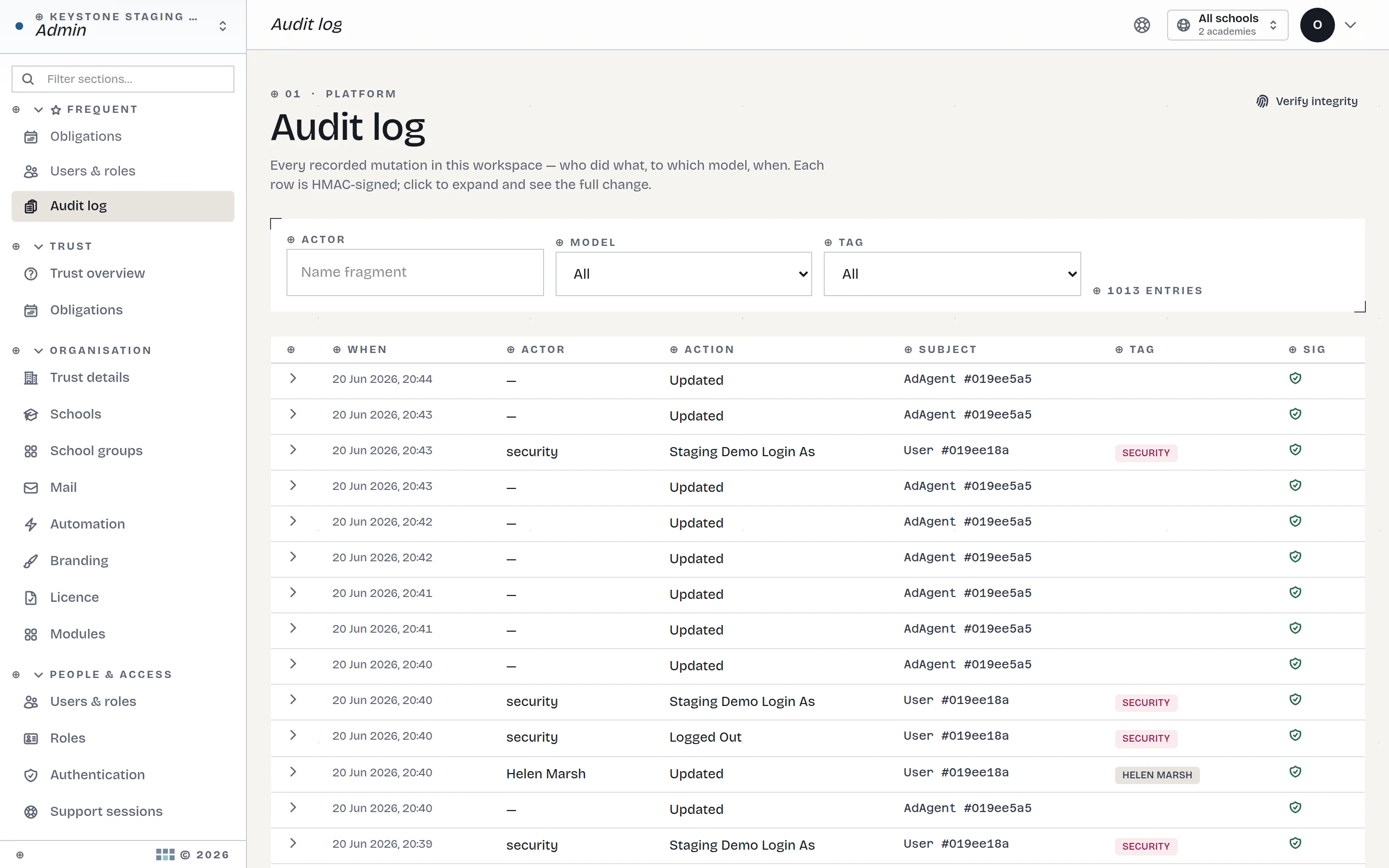
Task: Click the timestamp '20 Jun 2026, 20:39'
Action: click(382, 844)
